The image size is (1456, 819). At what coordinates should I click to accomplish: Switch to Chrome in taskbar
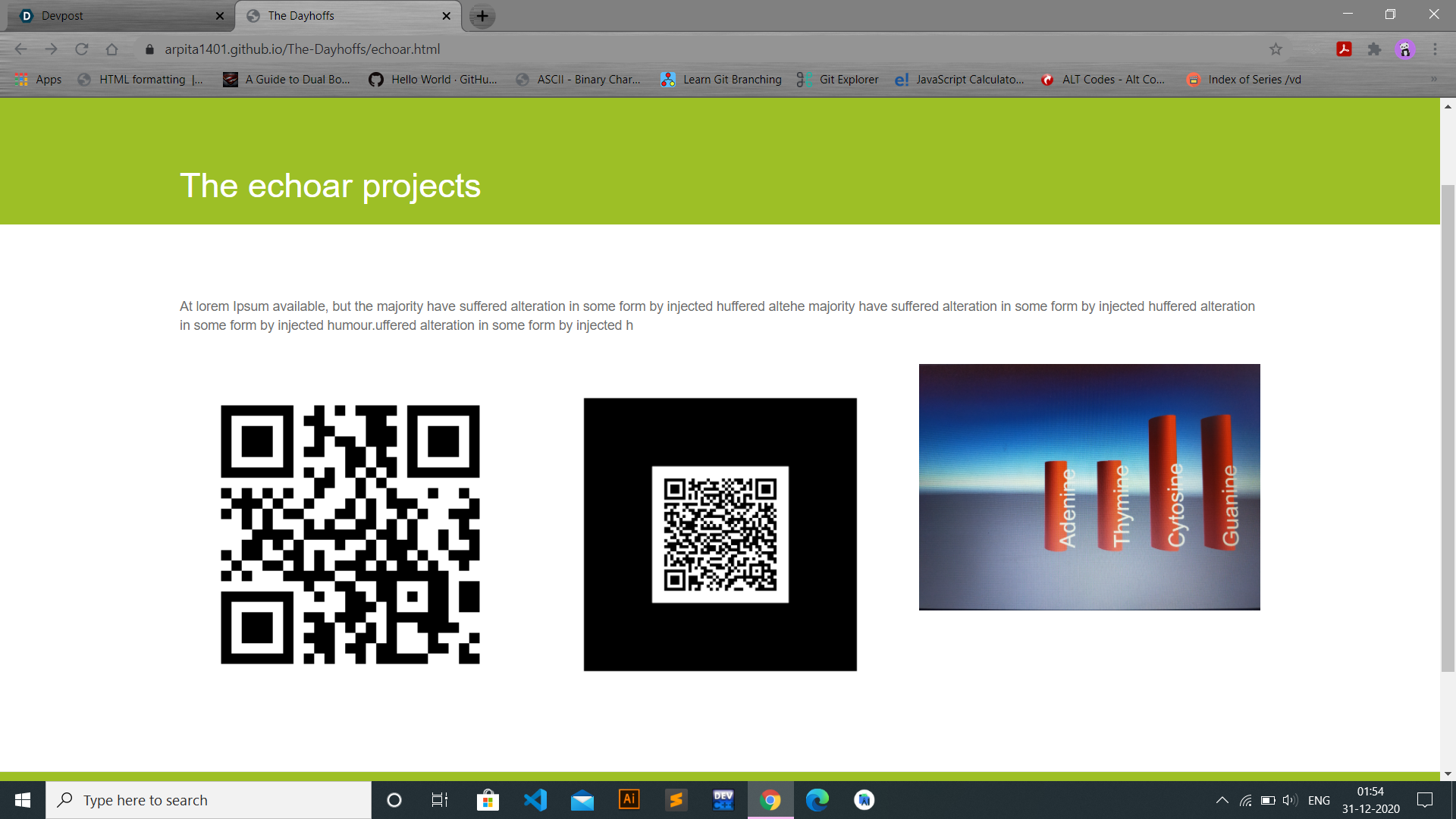(770, 800)
